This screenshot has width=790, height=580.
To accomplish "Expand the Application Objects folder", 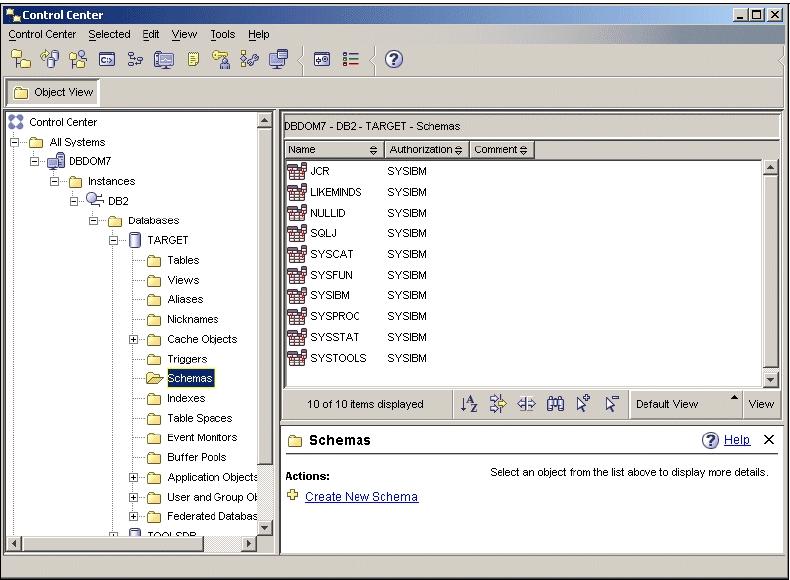I will [133, 478].
